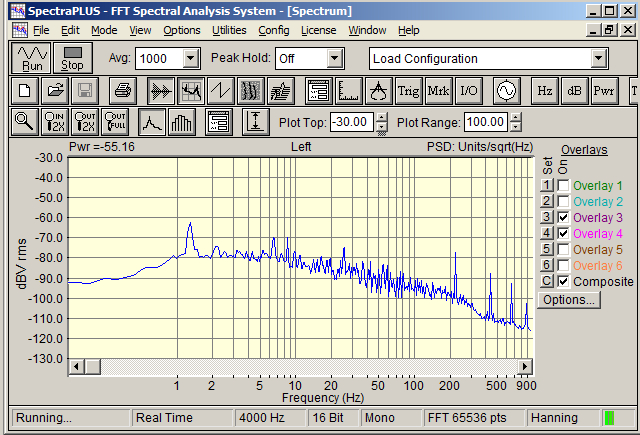Select the magnifier zoom tool
640x435 pixels.
[x=24, y=122]
